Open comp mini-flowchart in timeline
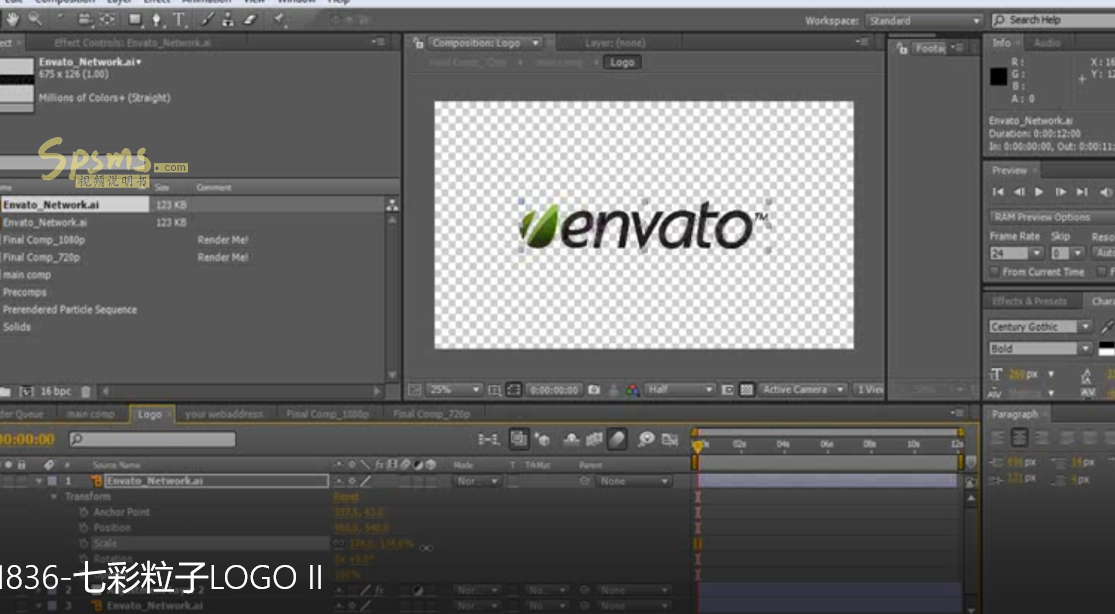The width and height of the screenshot is (1115, 614). (489, 440)
